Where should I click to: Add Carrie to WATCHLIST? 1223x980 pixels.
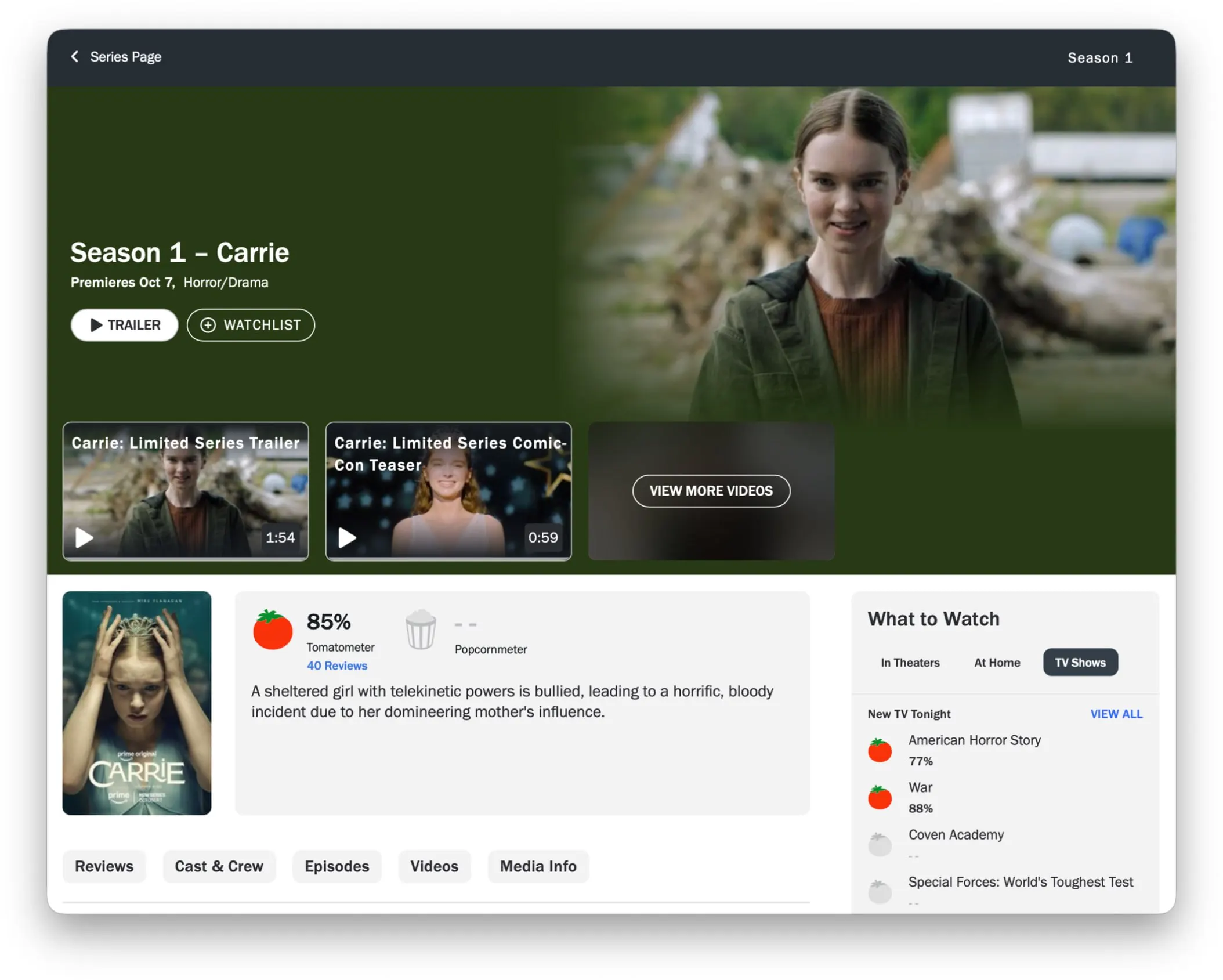tap(251, 325)
